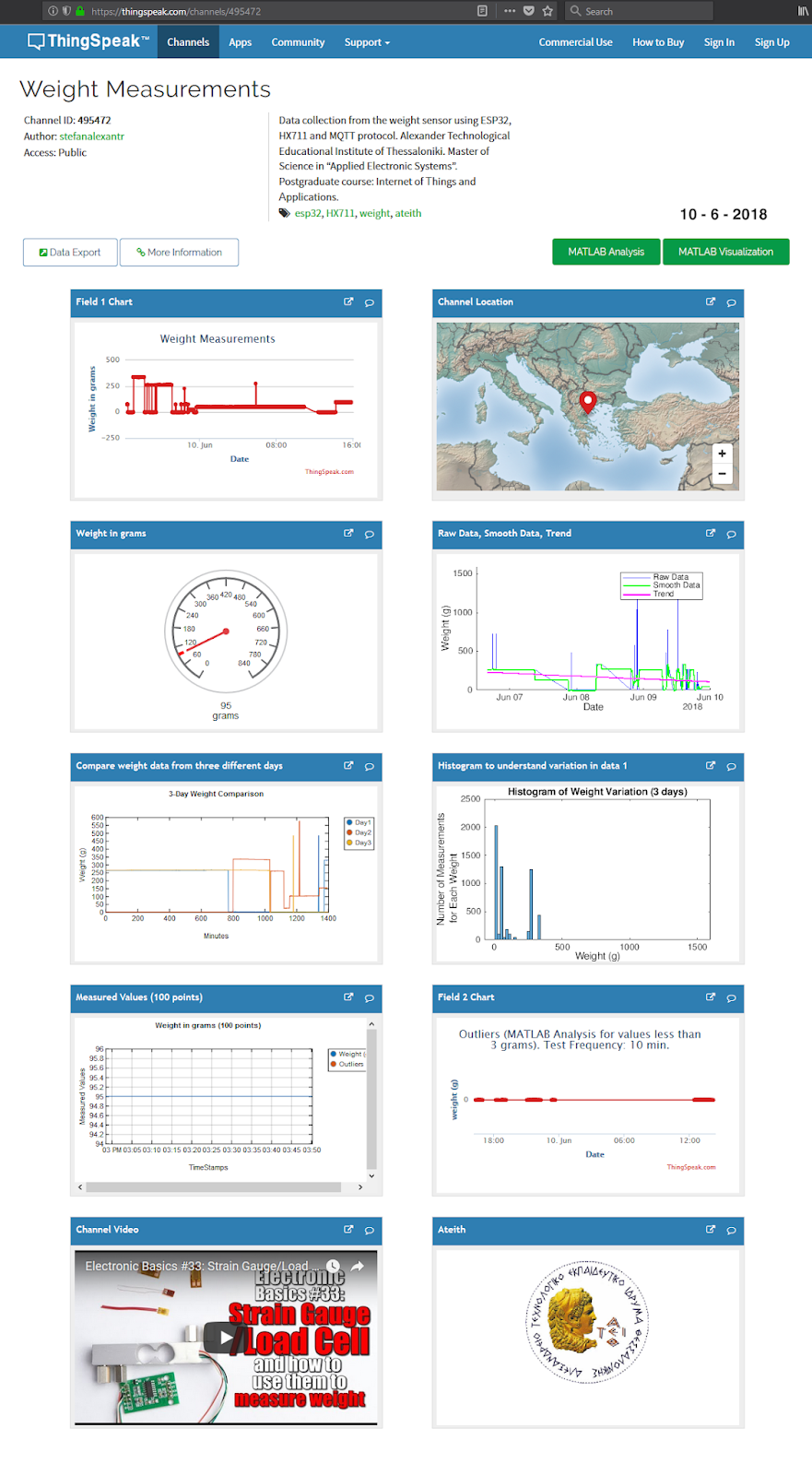Open Channel Location external link icon
Viewport: 812px width, 1475px height.
coord(711,301)
